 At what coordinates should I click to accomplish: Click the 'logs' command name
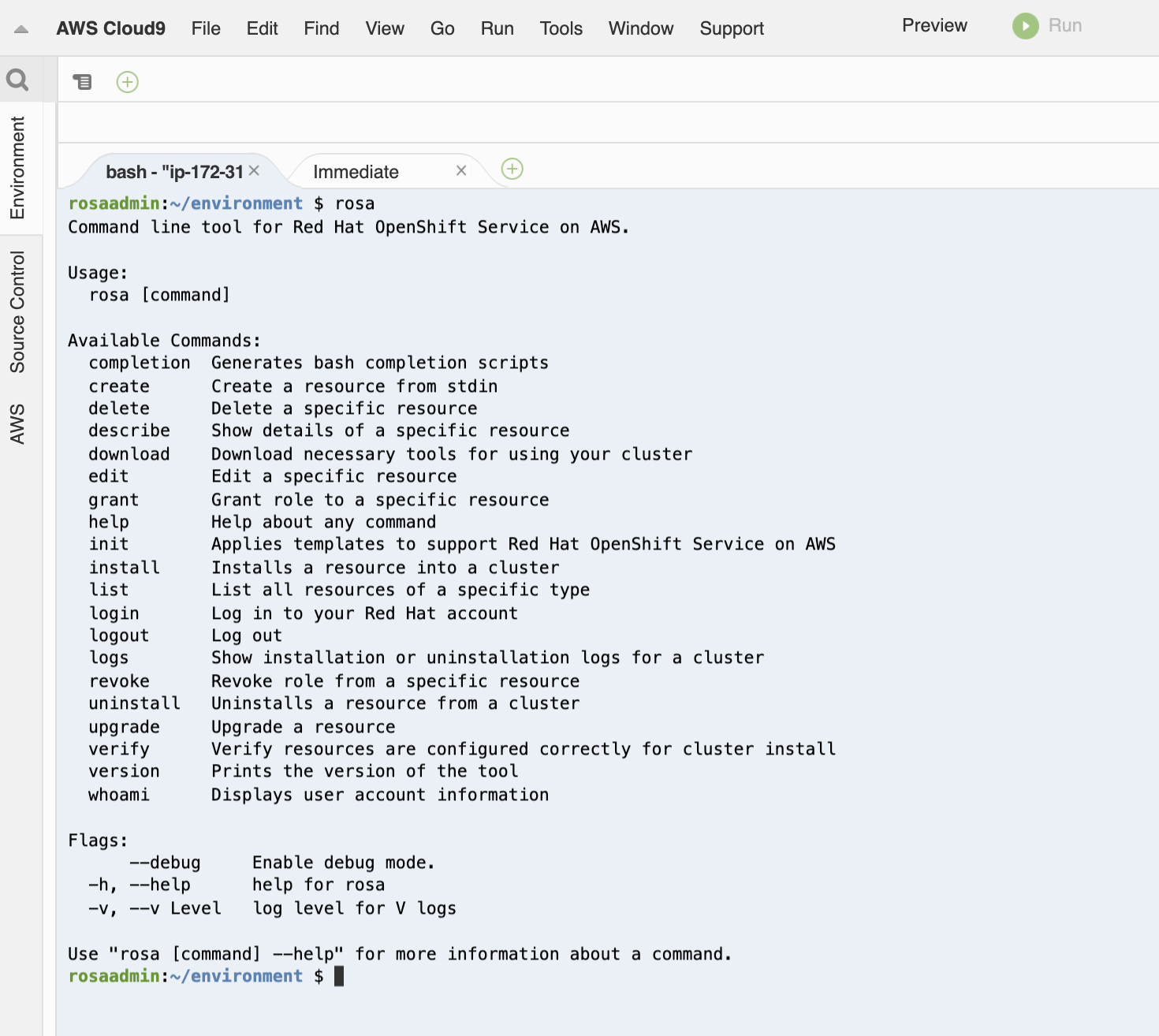click(109, 658)
